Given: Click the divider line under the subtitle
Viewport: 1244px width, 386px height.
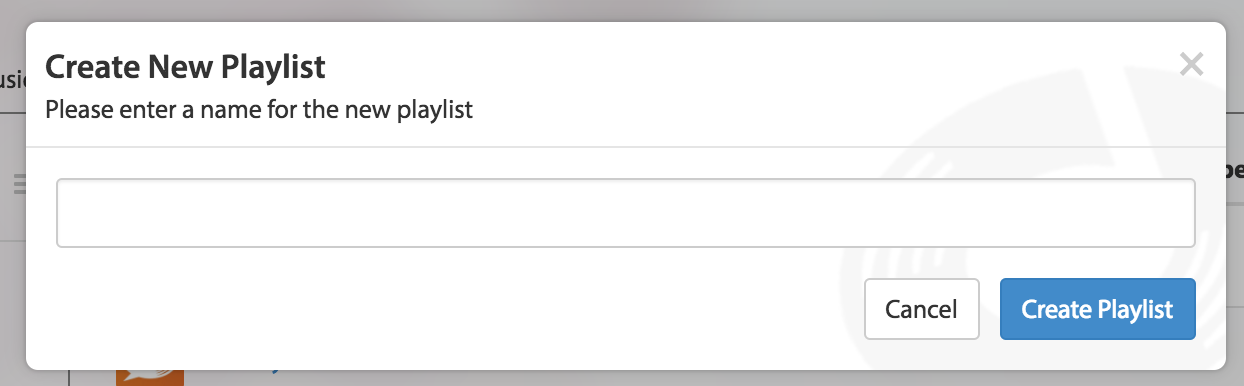Looking at the screenshot, I should point(626,147).
